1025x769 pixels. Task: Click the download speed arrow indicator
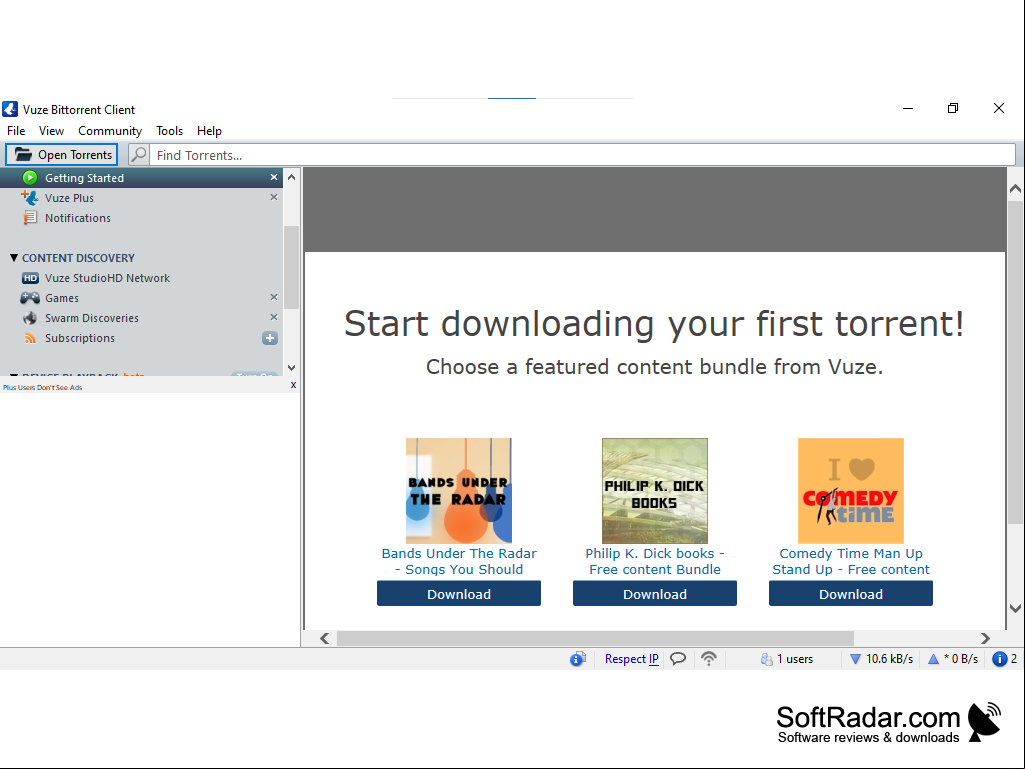point(855,659)
